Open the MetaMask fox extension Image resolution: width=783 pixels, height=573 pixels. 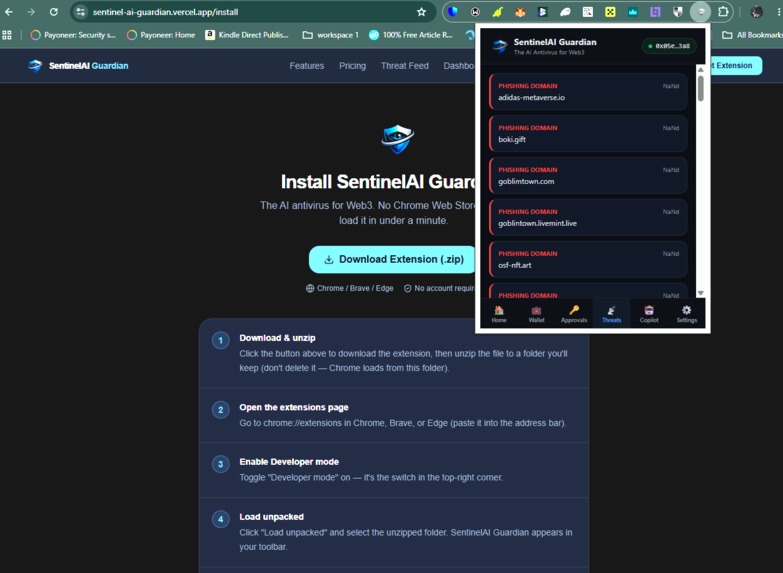520,11
